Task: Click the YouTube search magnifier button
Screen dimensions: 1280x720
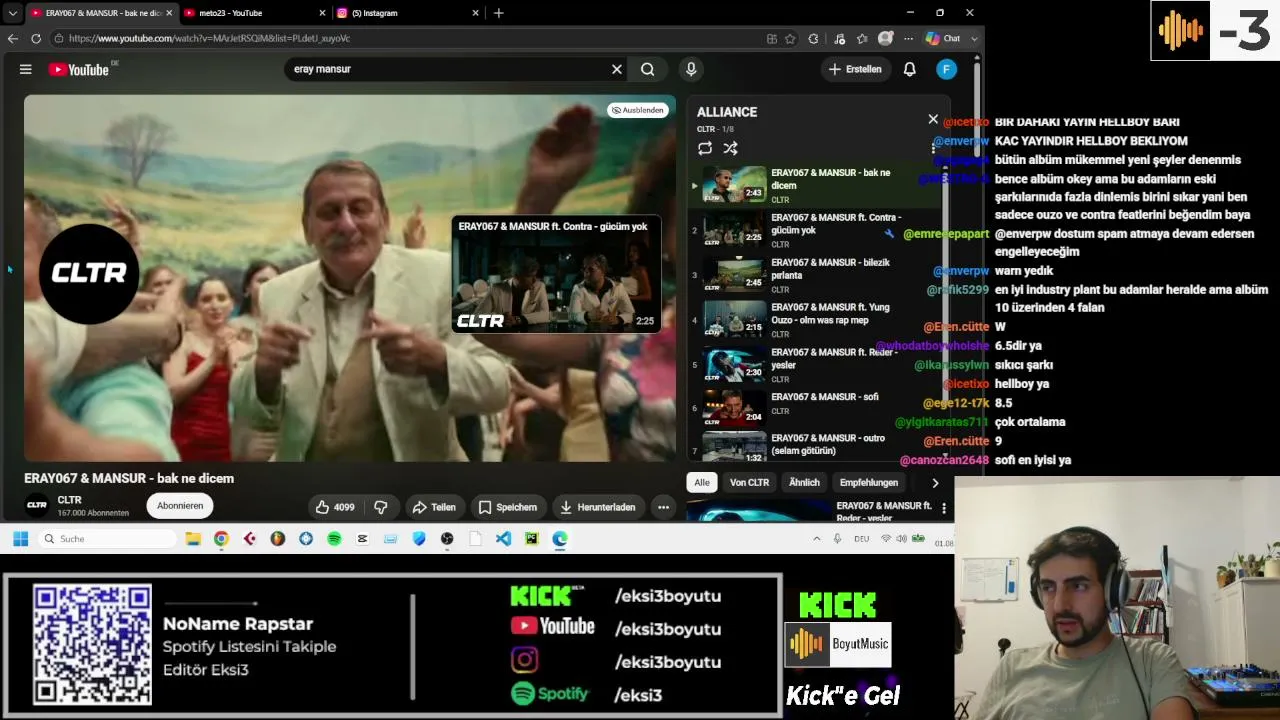Action: click(x=648, y=69)
